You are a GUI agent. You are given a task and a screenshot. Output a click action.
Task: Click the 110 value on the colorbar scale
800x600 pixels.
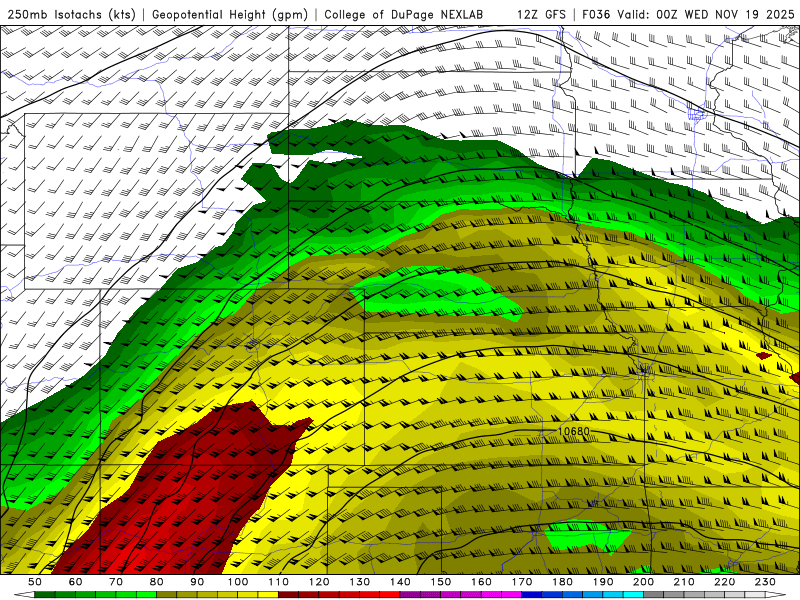pos(279,582)
